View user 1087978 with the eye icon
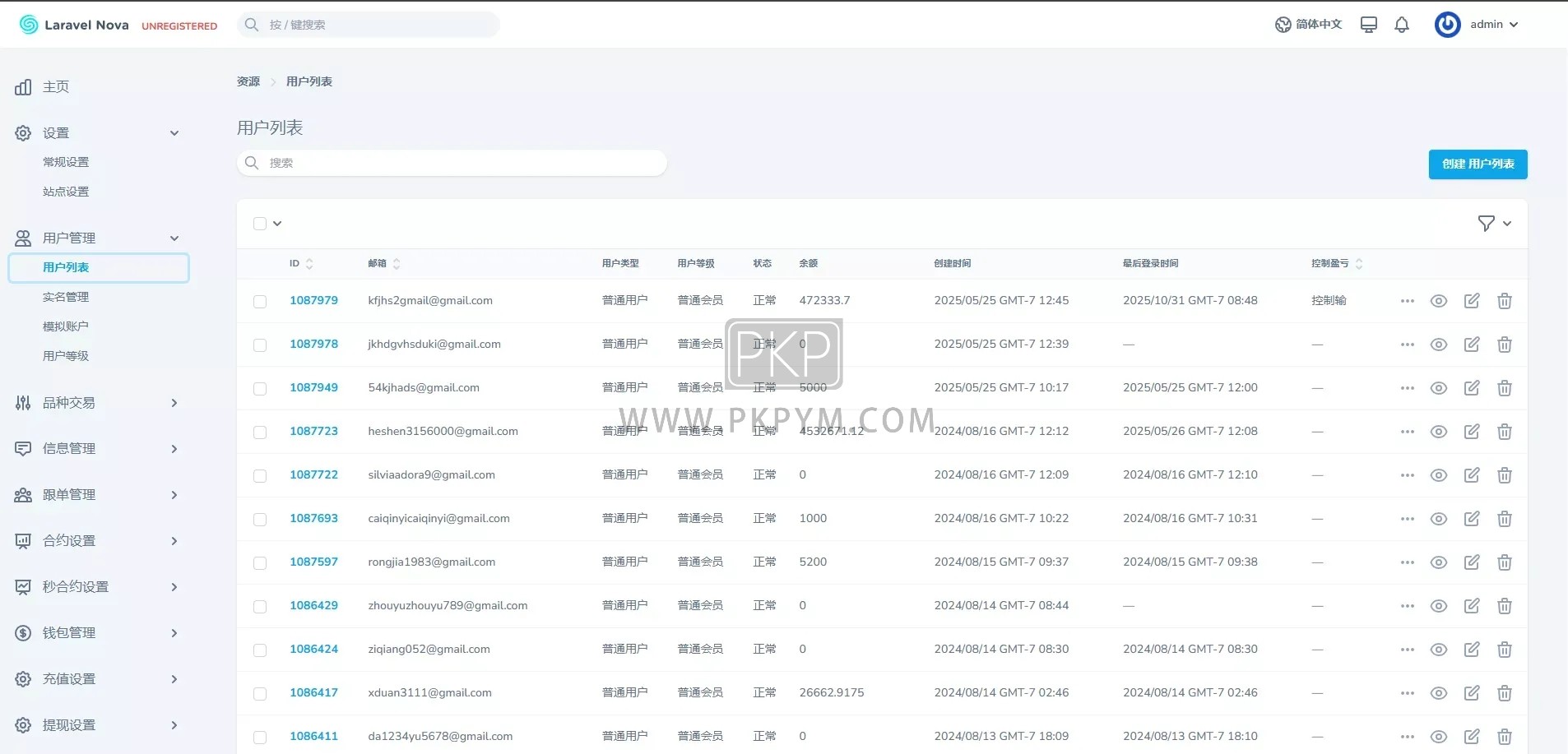Screen dimensions: 1568x754 click(1439, 345)
